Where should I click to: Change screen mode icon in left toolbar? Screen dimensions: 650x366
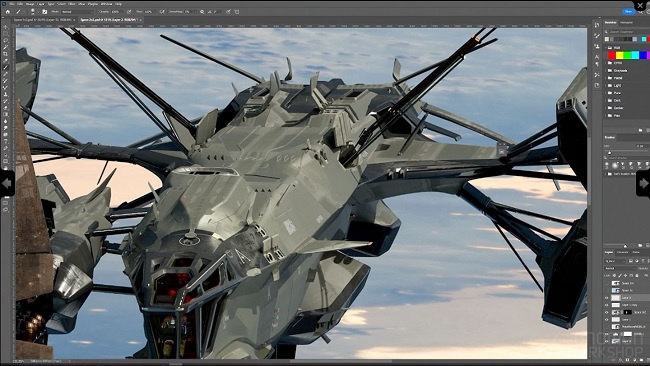[x=5, y=210]
